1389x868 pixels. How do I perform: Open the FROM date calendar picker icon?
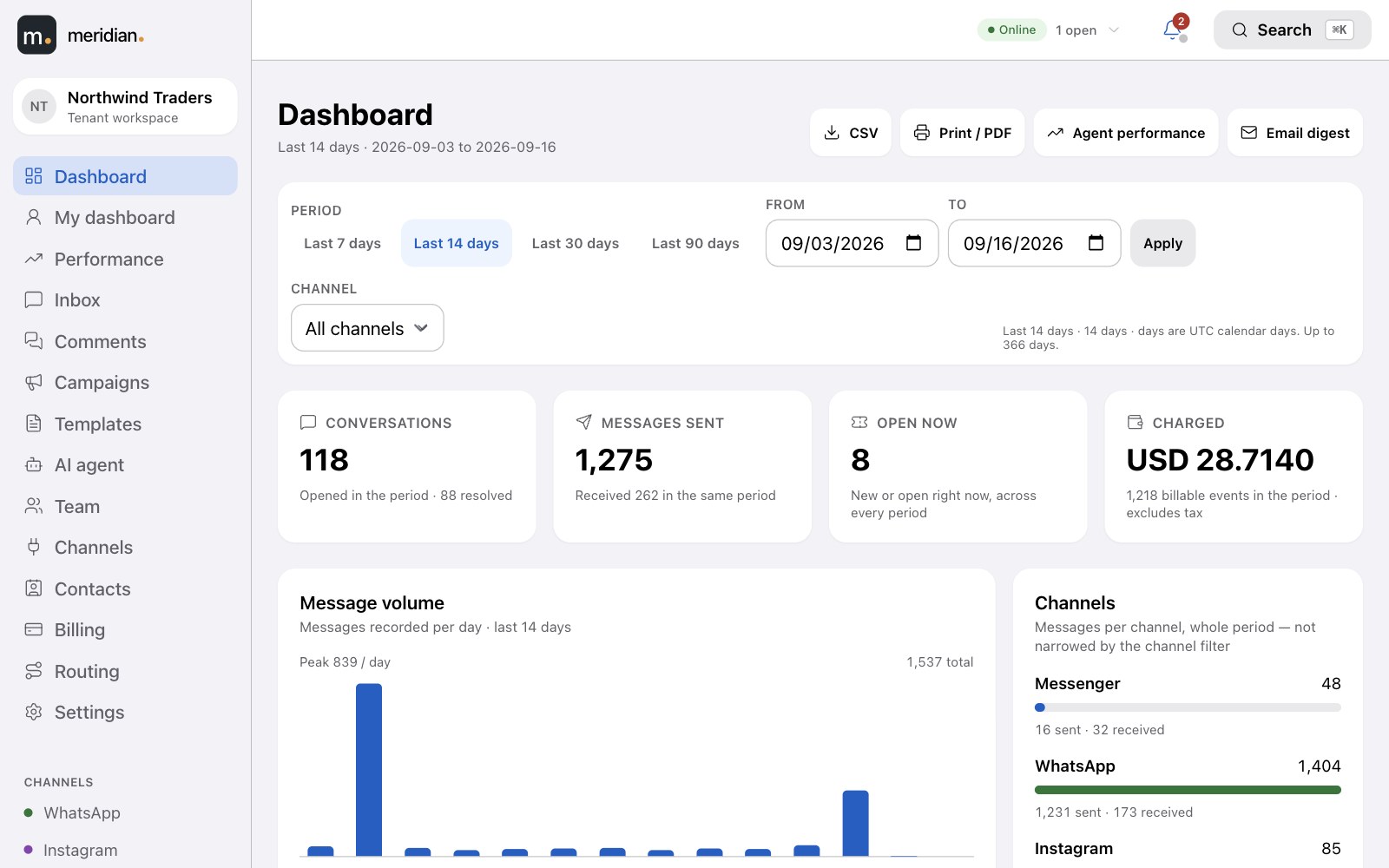point(914,243)
